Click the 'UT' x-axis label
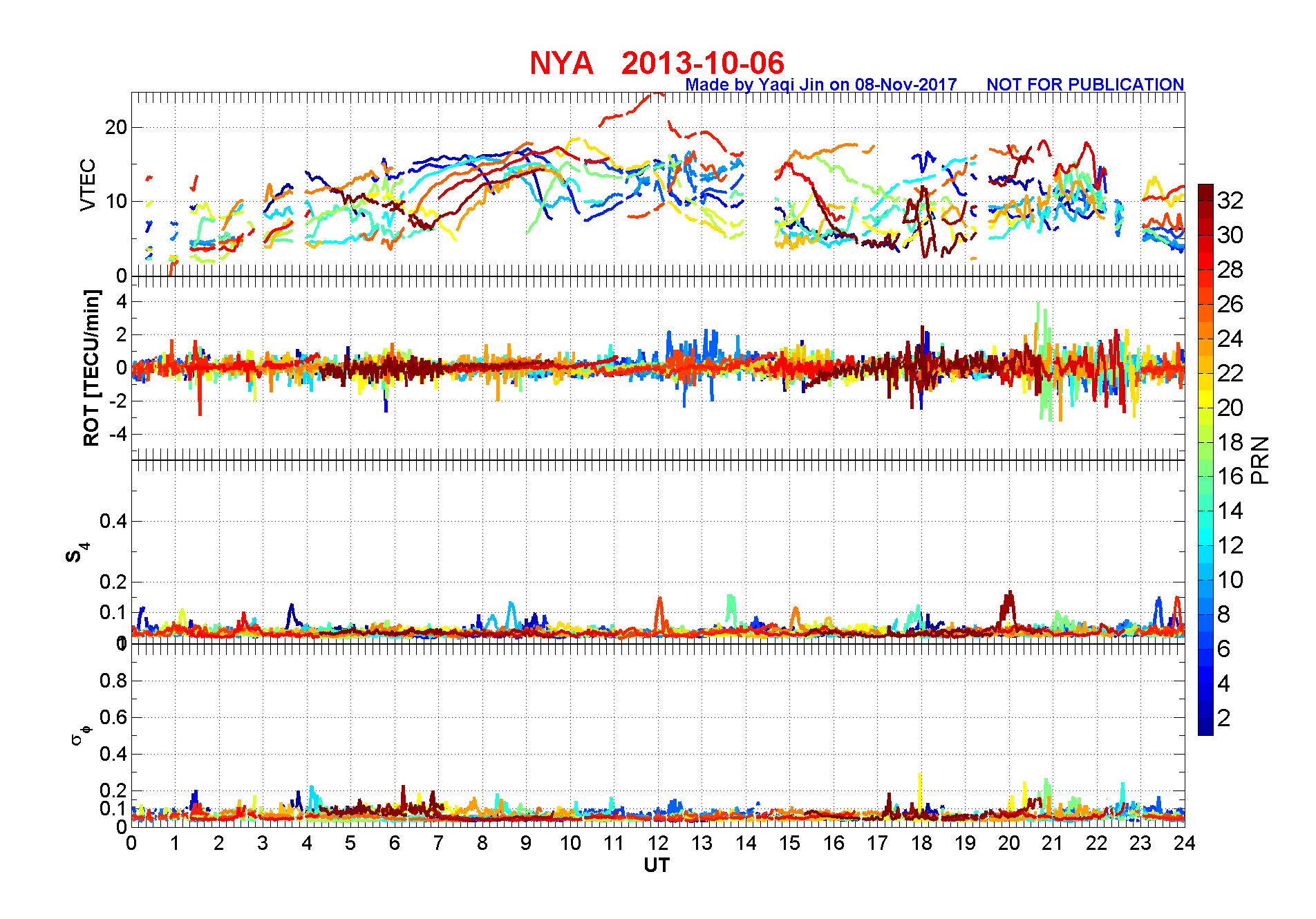Screen dimensions: 1316x919 click(x=657, y=865)
